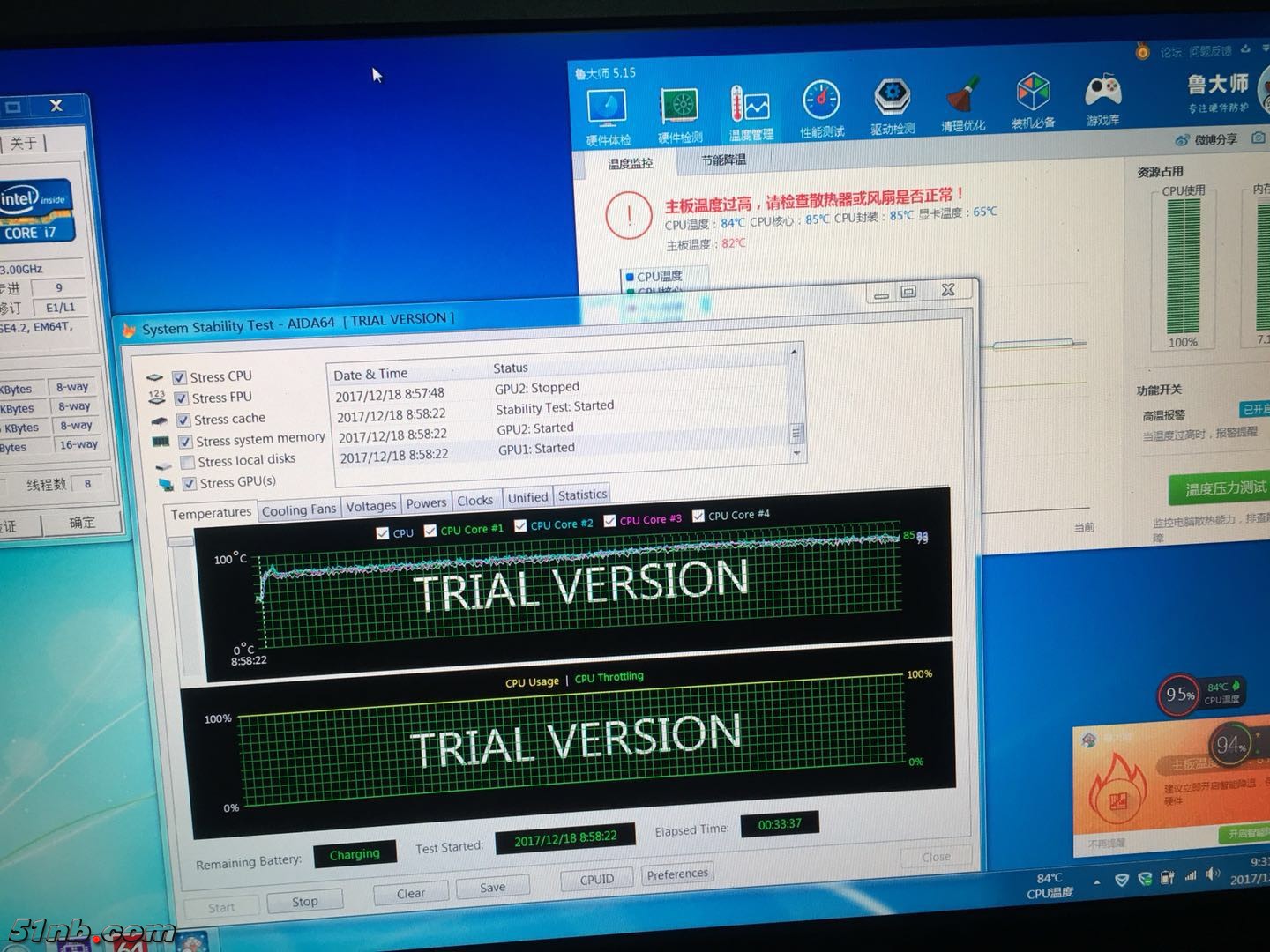Click the network signal tray icon
1270x952 pixels.
pos(1191,875)
